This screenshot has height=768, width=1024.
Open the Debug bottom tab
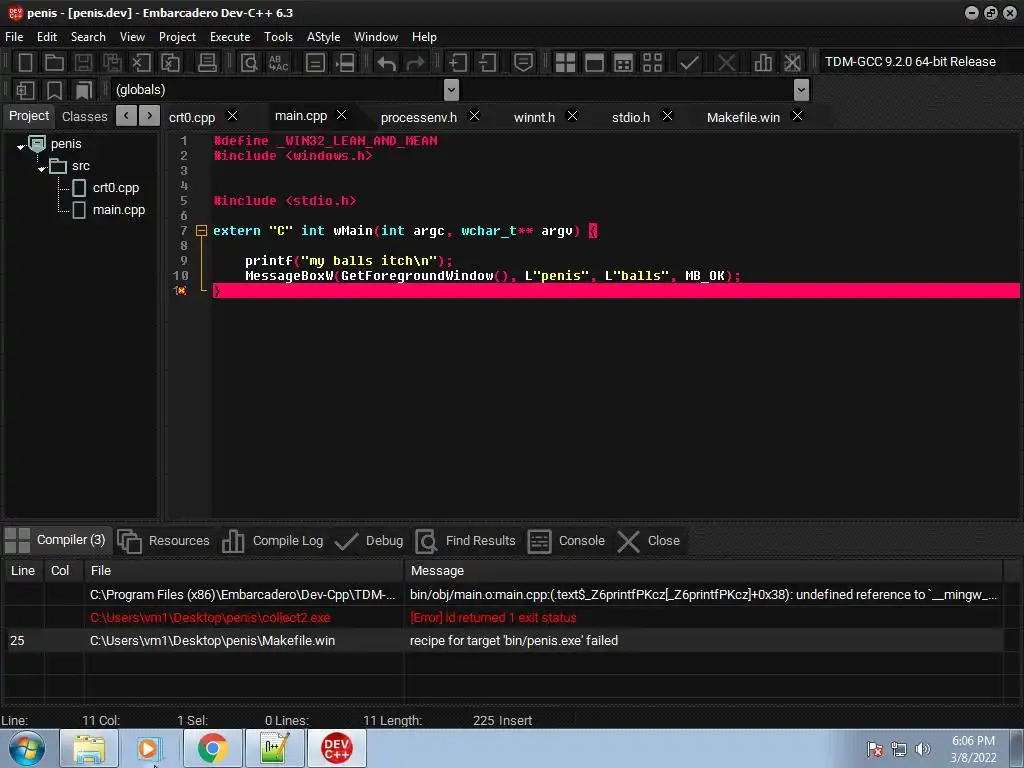point(368,541)
